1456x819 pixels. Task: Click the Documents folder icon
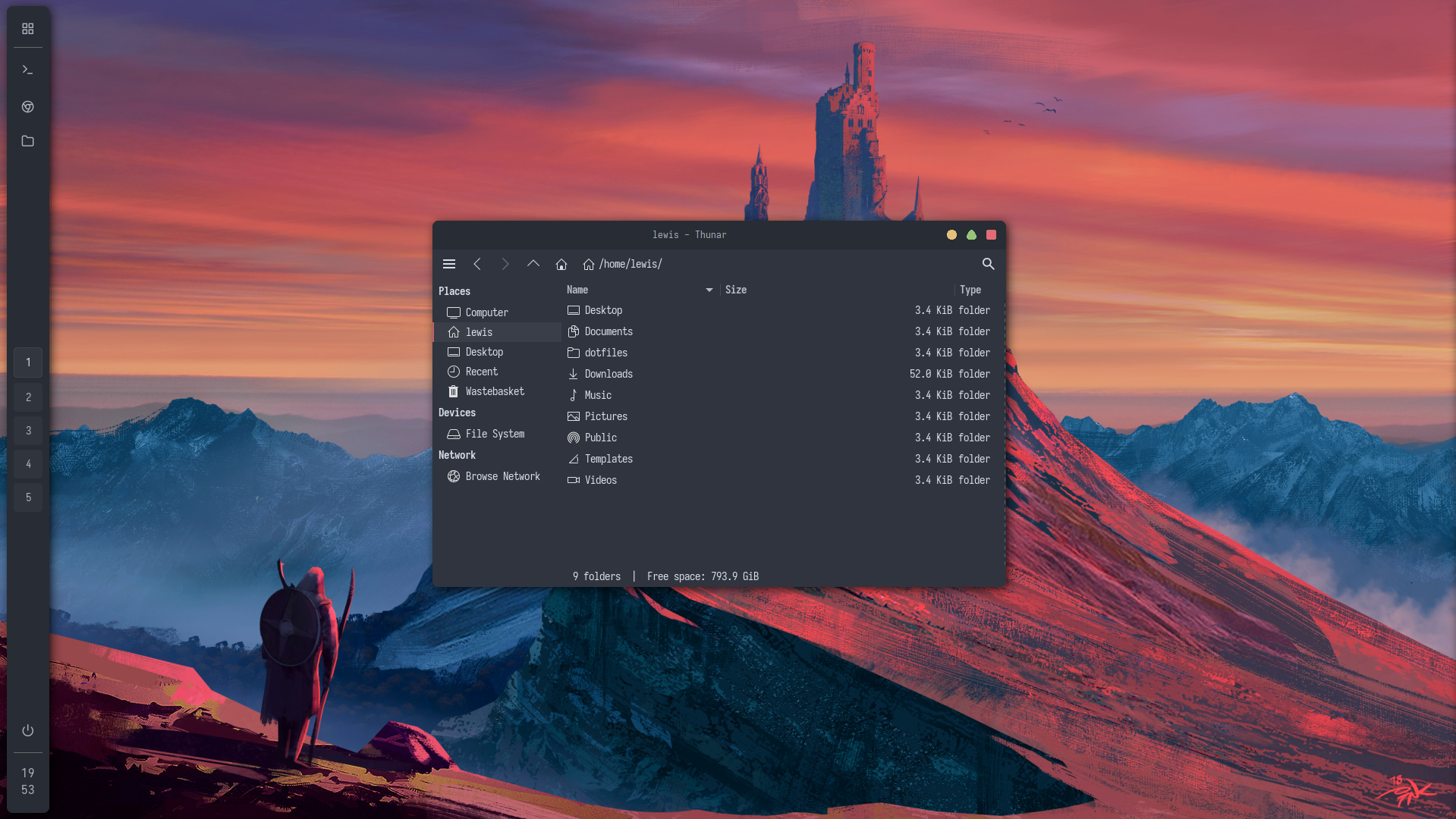(x=574, y=331)
